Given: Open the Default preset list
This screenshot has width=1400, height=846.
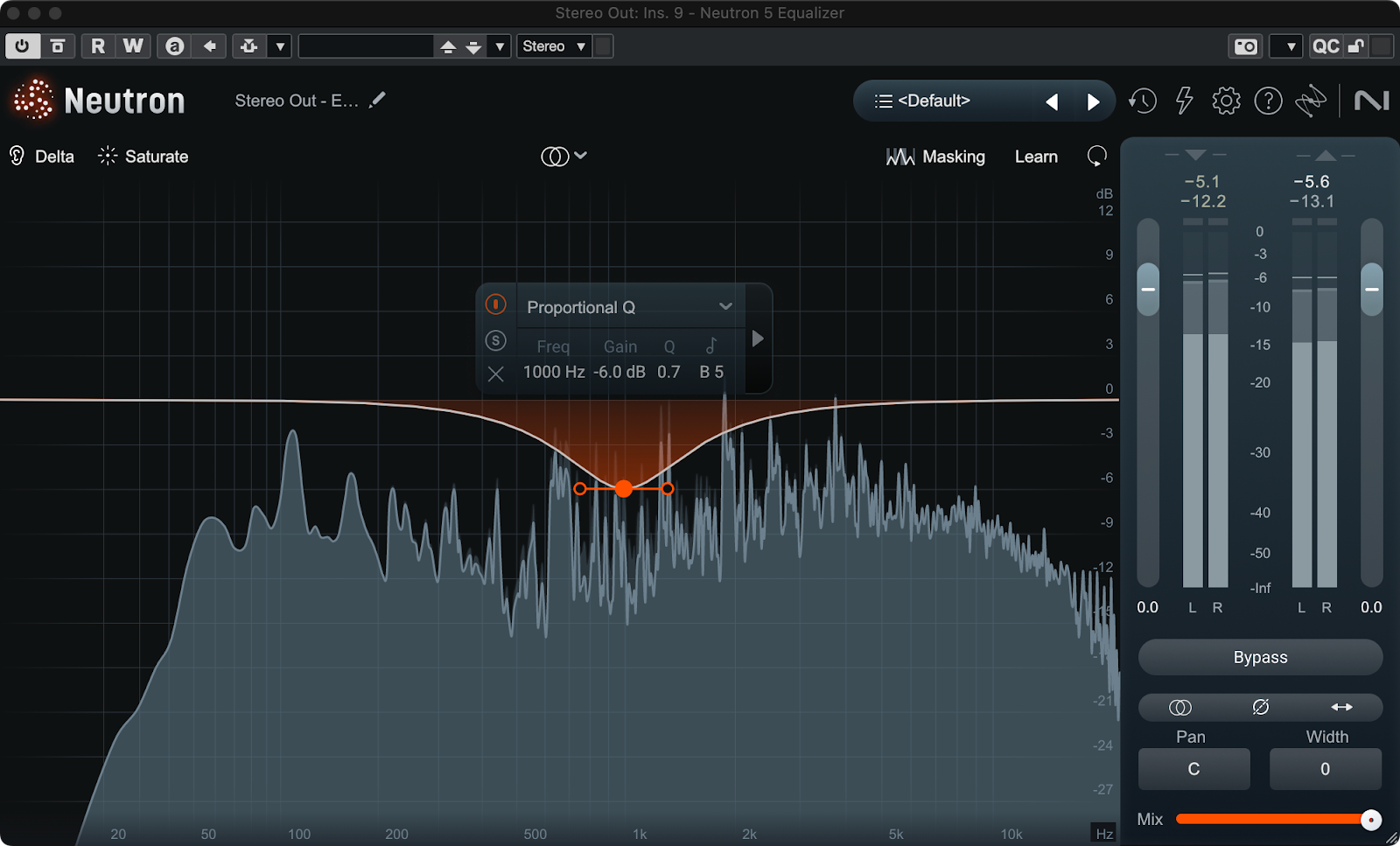Looking at the screenshot, I should 934,101.
